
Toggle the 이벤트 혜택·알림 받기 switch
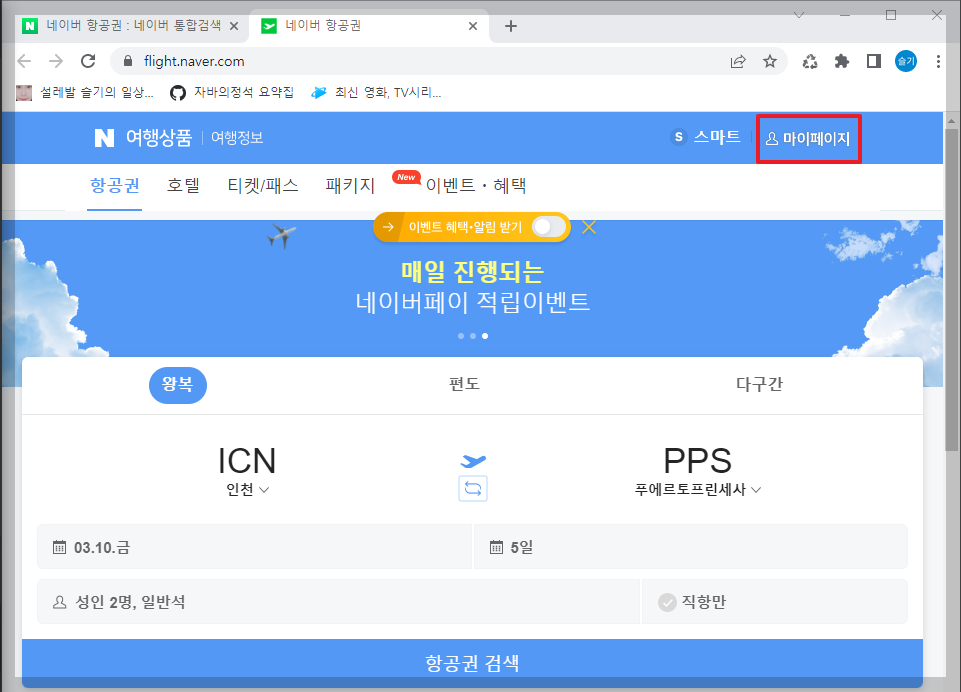click(x=549, y=227)
